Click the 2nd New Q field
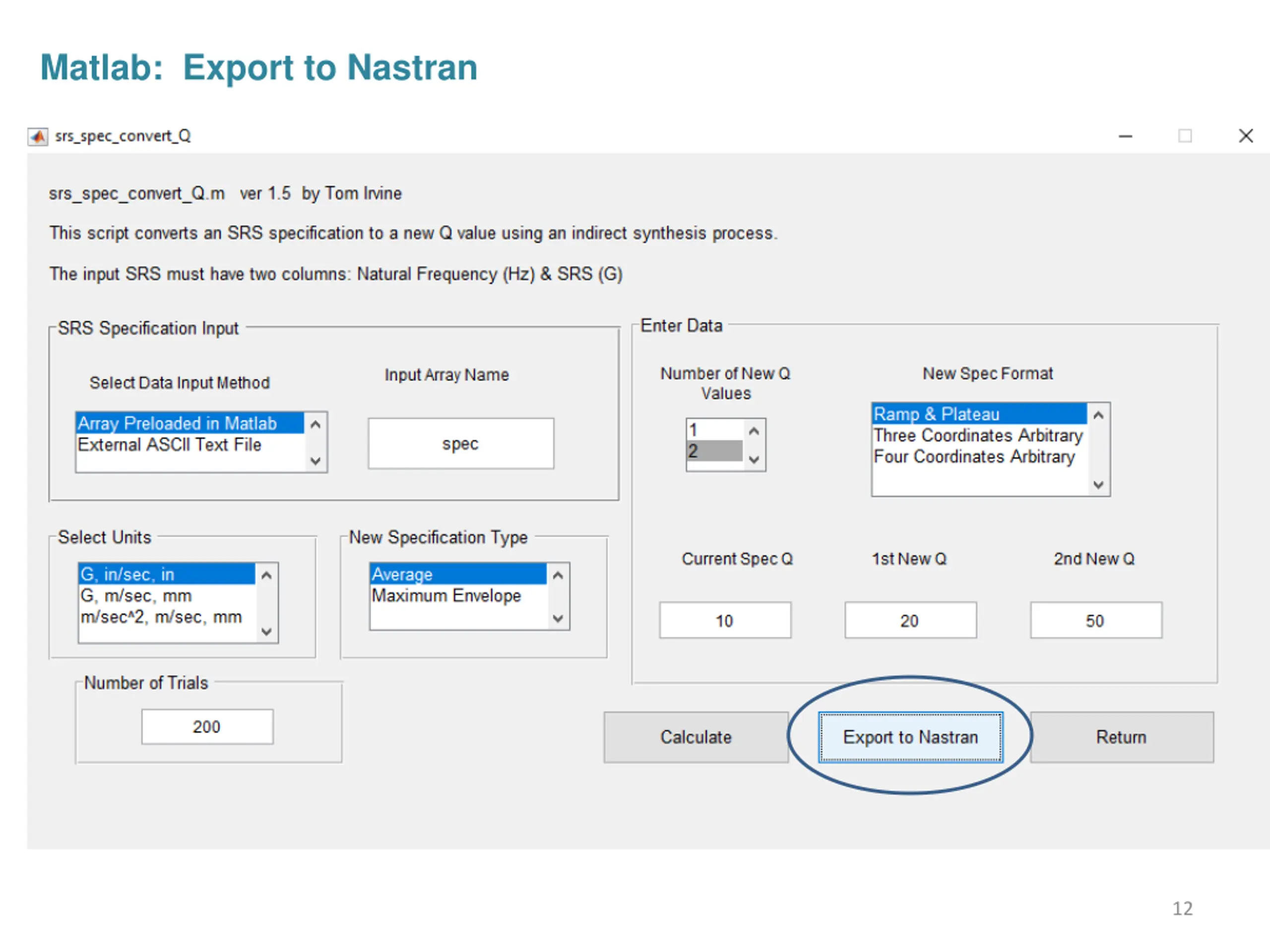The width and height of the screenshot is (1270, 952). 1096,620
